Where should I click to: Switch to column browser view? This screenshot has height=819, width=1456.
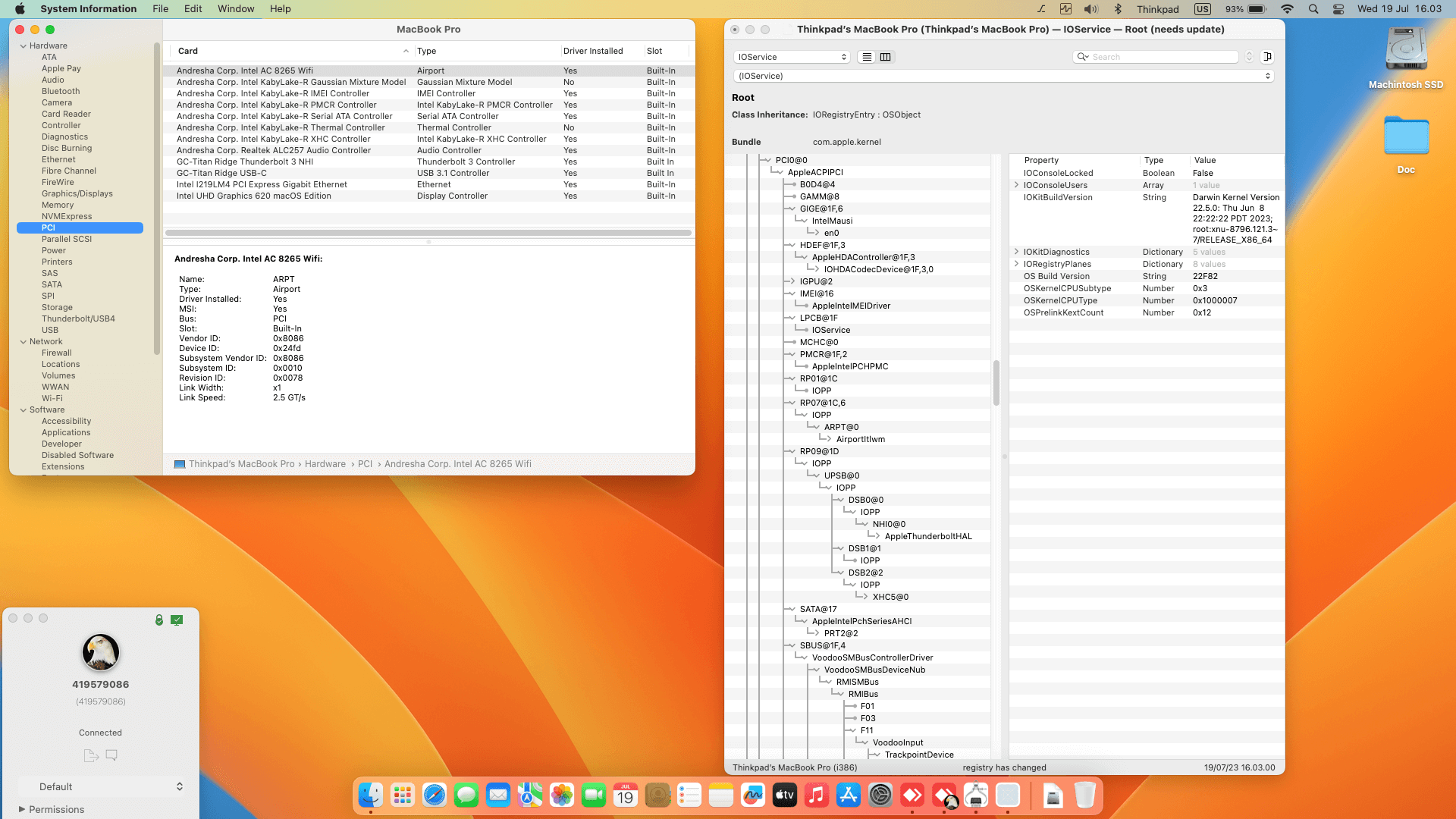pyautogui.click(x=885, y=57)
